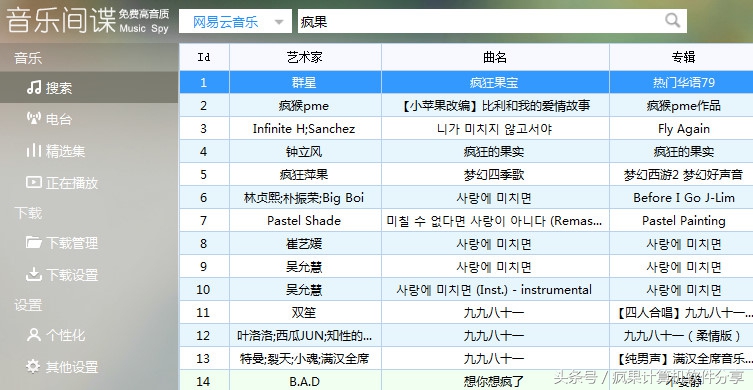
Task: Click album 梦幻西游2 梦幻好声音
Action: 683,174
